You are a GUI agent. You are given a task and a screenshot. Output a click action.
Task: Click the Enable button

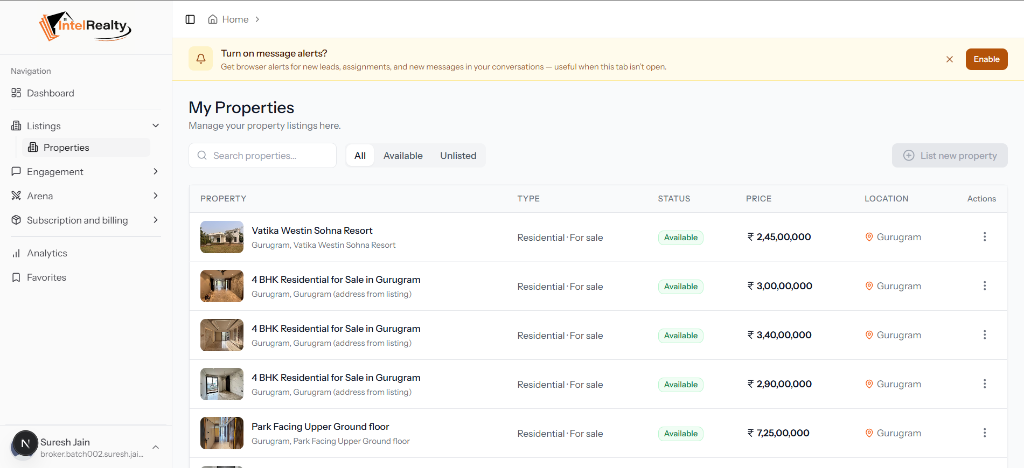[986, 59]
